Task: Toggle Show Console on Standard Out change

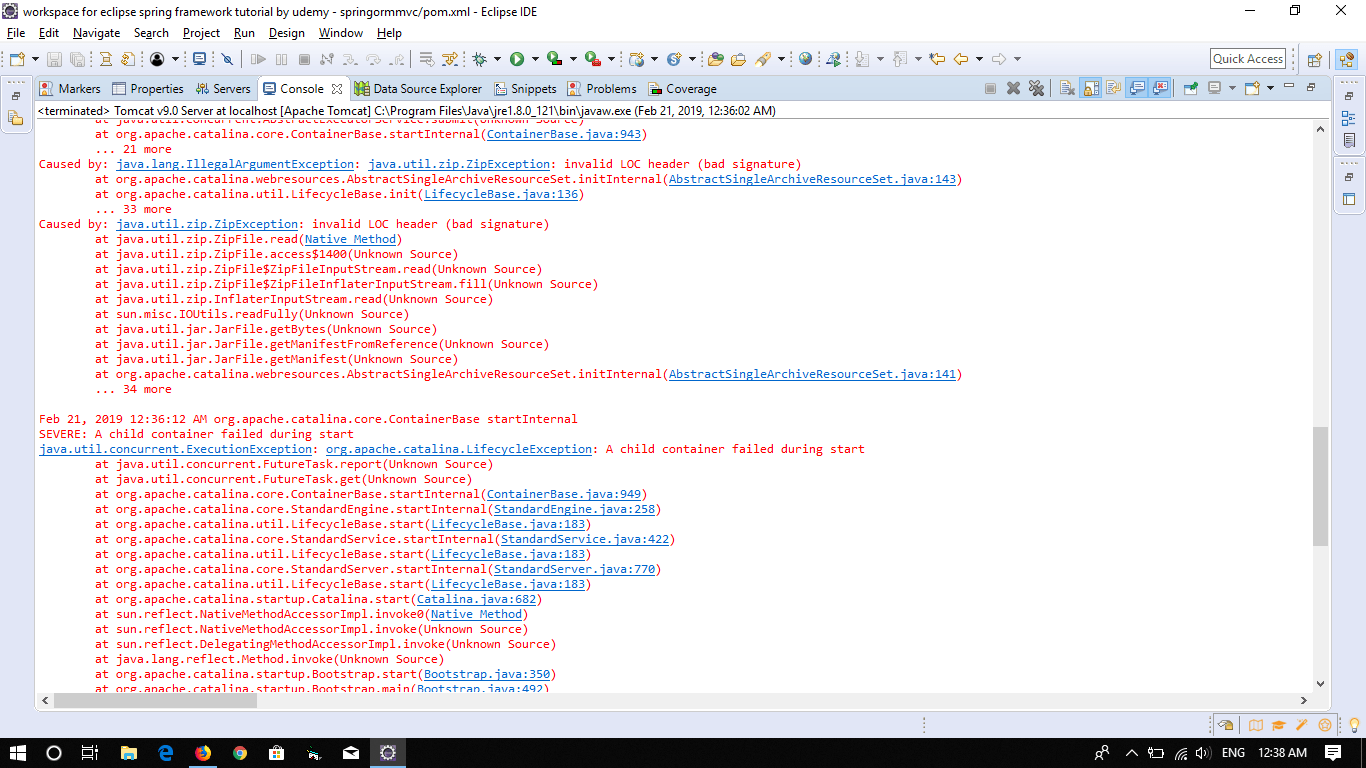Action: coord(1137,88)
